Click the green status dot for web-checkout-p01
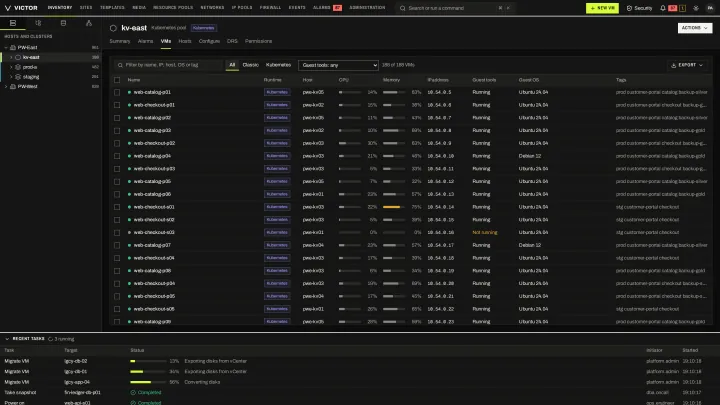Screen dimensions: 720x405 pyautogui.click(x=129, y=105)
